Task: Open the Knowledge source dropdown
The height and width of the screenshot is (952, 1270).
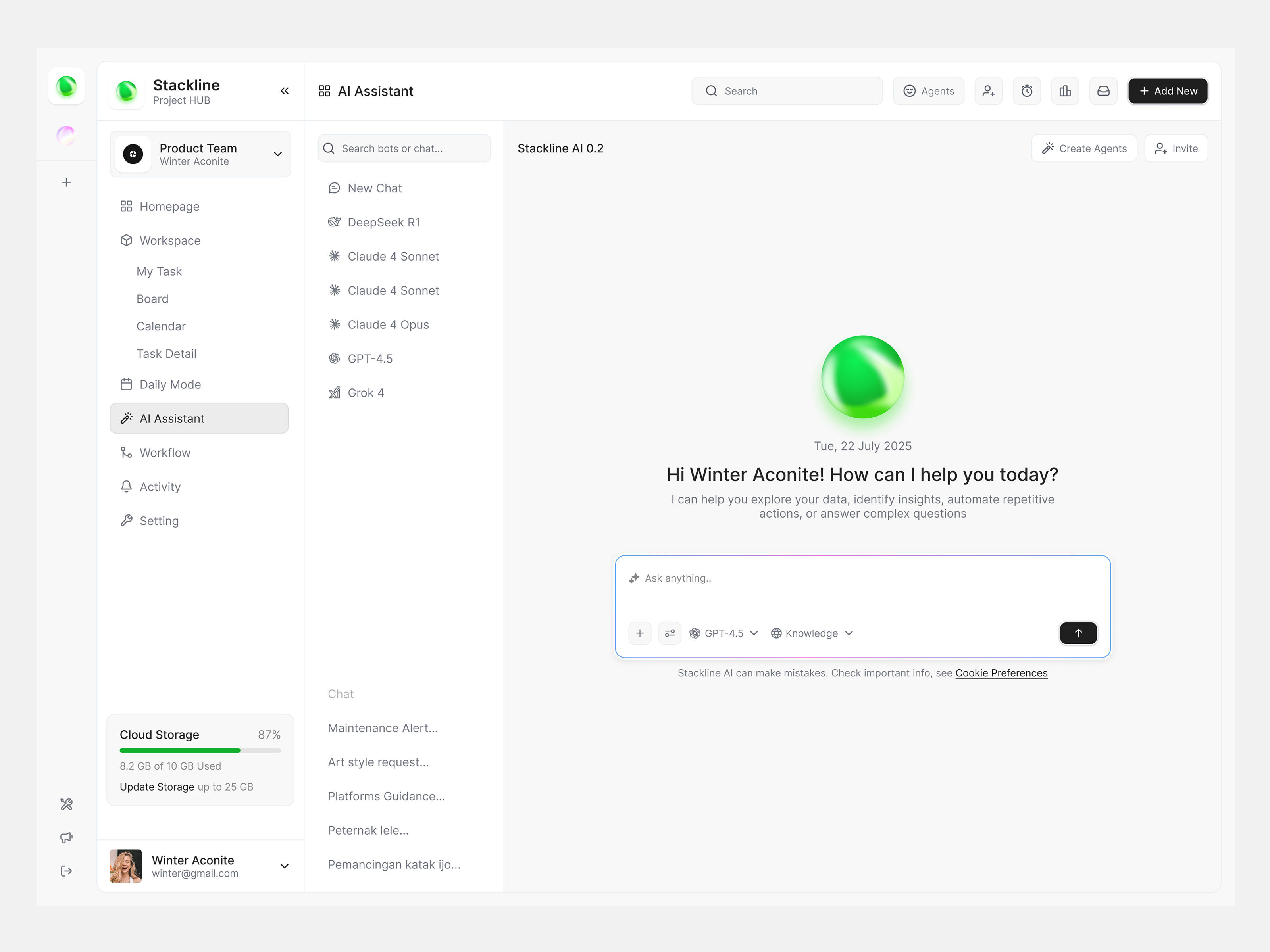Action: (812, 633)
